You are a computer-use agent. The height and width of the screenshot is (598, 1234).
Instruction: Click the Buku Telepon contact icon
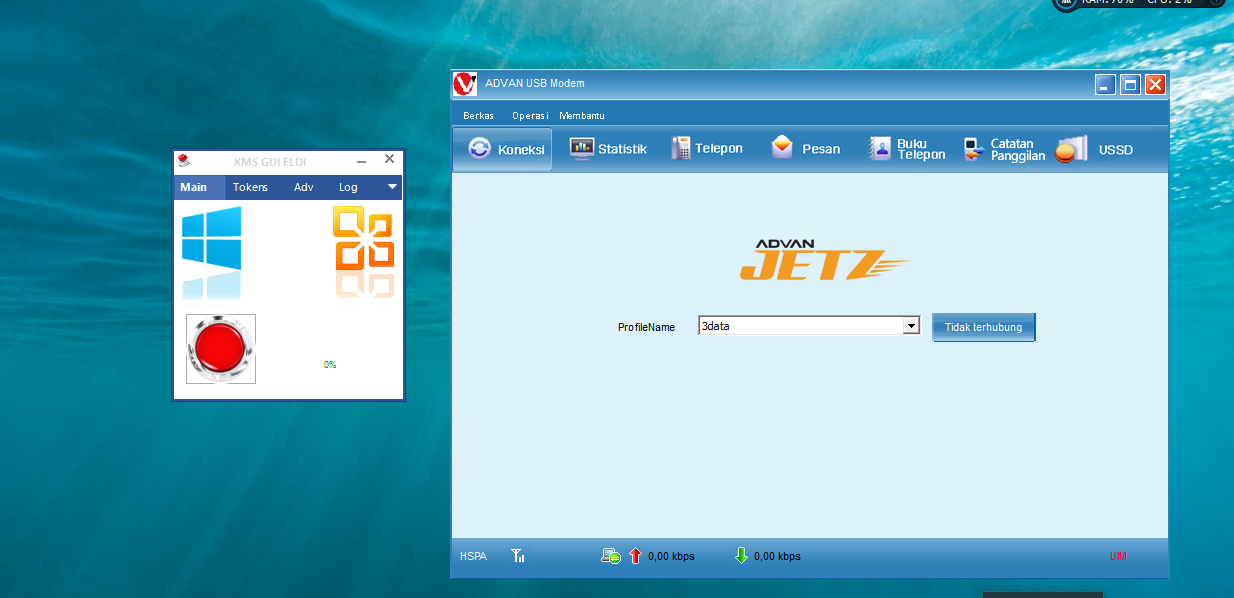coord(879,149)
